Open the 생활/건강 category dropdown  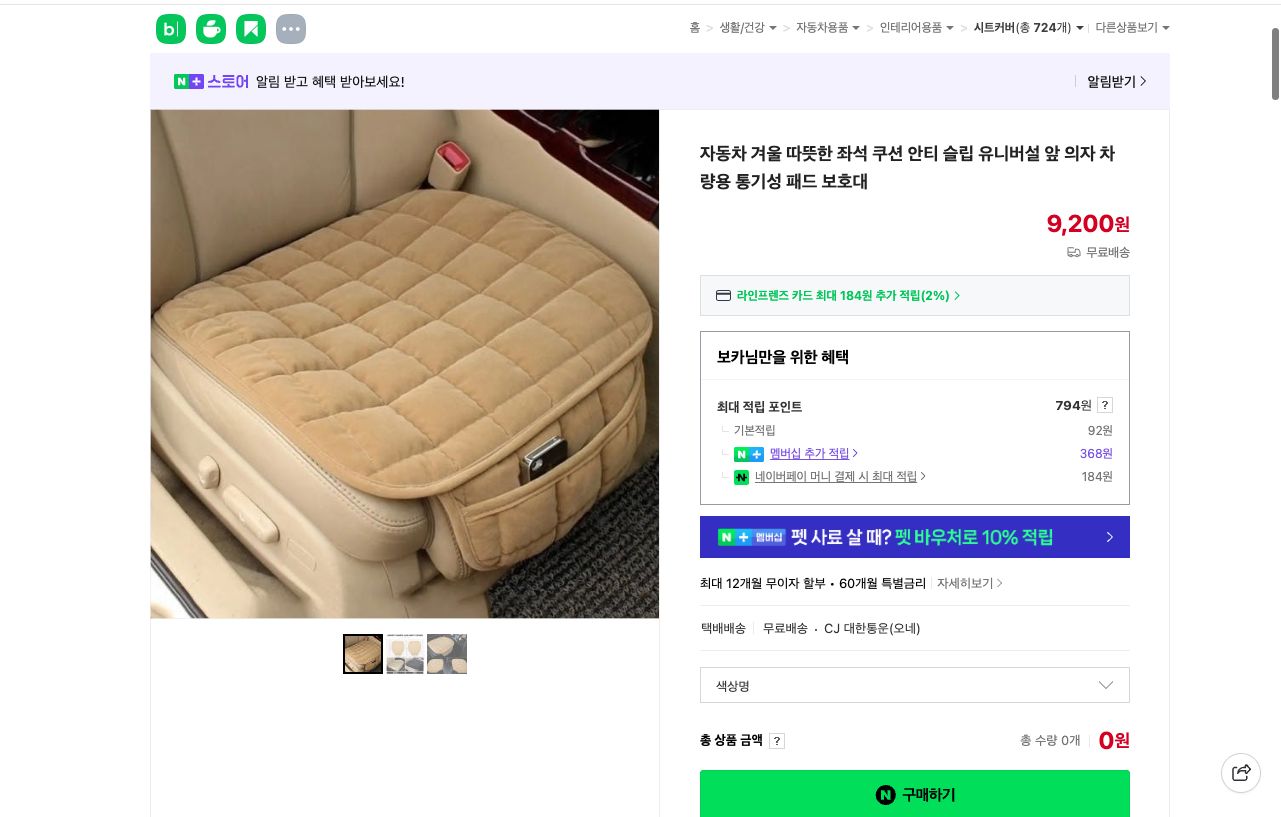[745, 28]
